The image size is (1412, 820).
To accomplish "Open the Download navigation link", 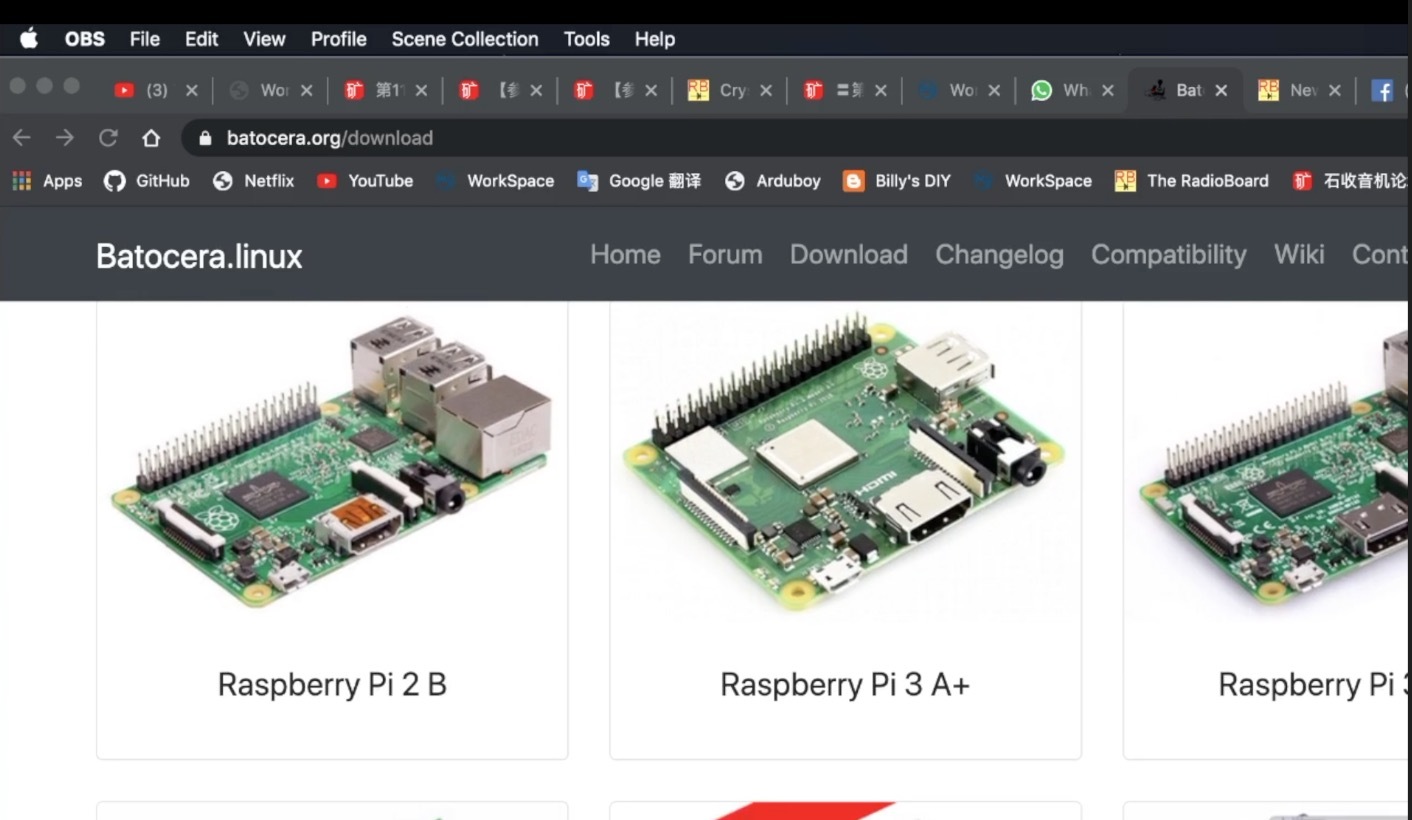I will [x=849, y=255].
